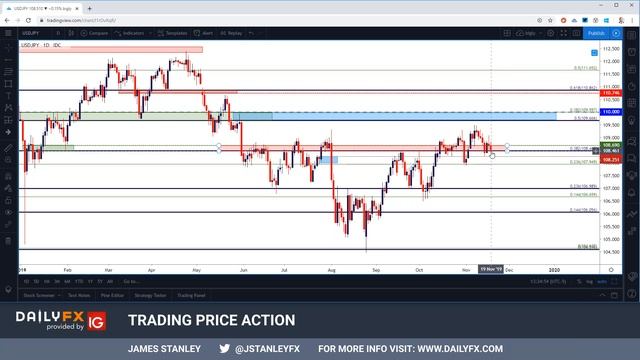Toggle stay in drawing mode icon

coord(8,188)
